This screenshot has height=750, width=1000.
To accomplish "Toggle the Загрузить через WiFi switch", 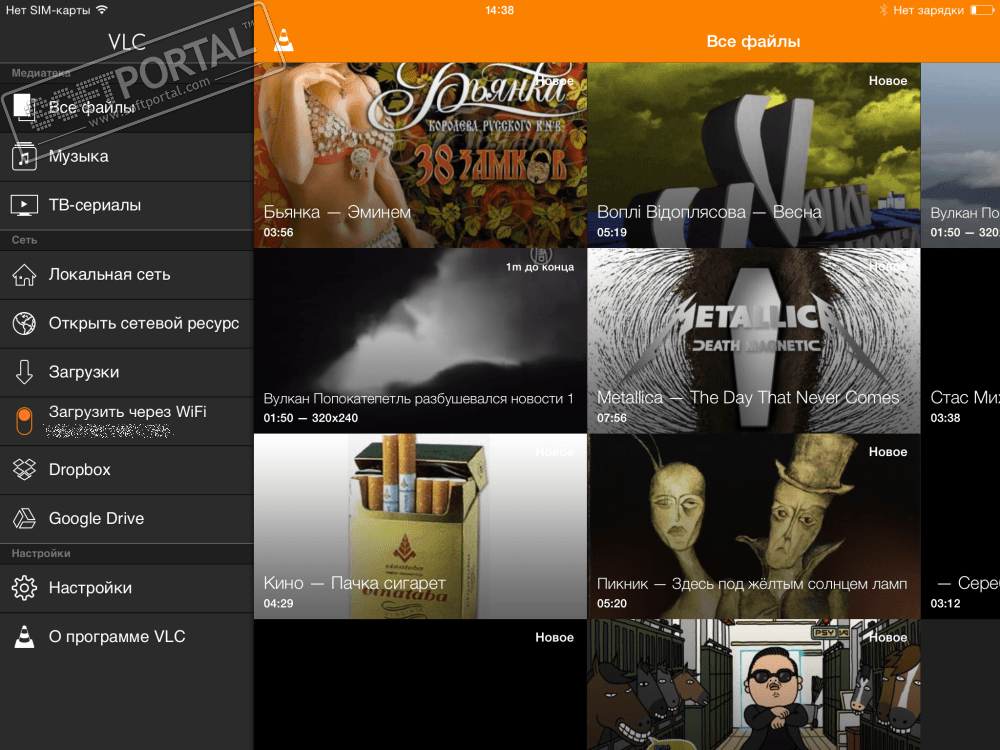I will coord(24,421).
